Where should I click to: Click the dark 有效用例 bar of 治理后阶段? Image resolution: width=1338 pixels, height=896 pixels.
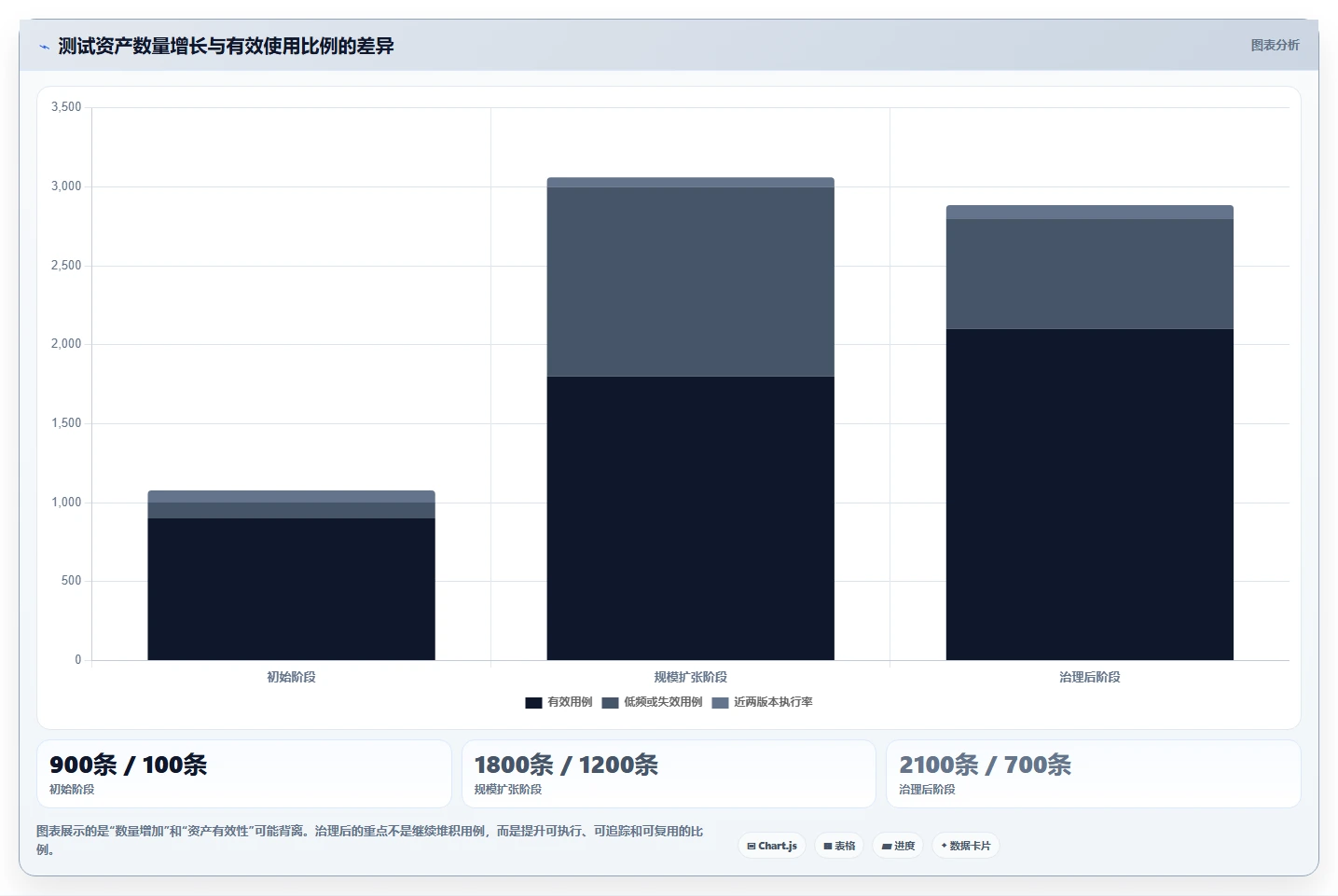pyautogui.click(x=1089, y=494)
